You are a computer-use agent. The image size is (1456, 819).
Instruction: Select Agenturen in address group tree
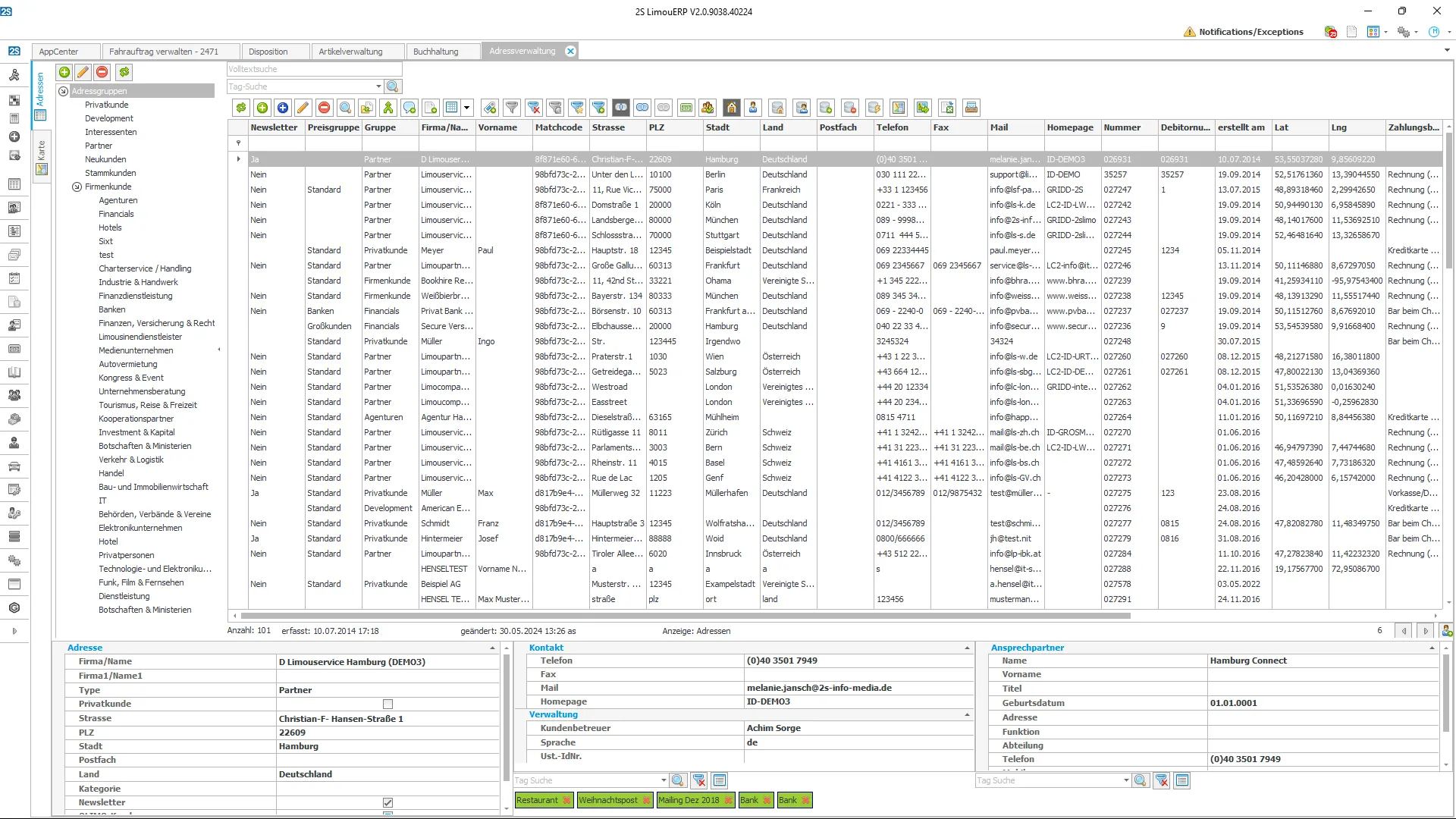coord(118,200)
